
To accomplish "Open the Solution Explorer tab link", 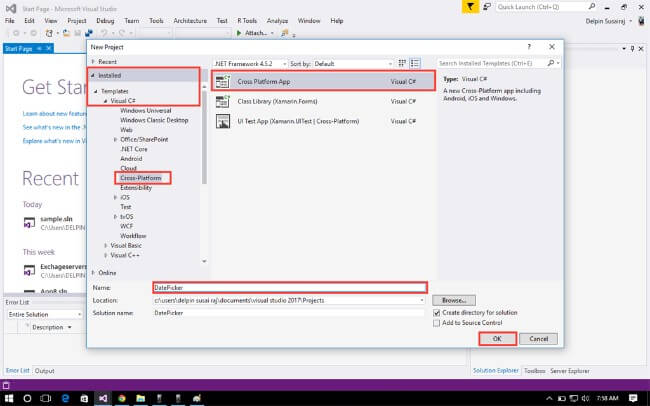I will point(496,370).
